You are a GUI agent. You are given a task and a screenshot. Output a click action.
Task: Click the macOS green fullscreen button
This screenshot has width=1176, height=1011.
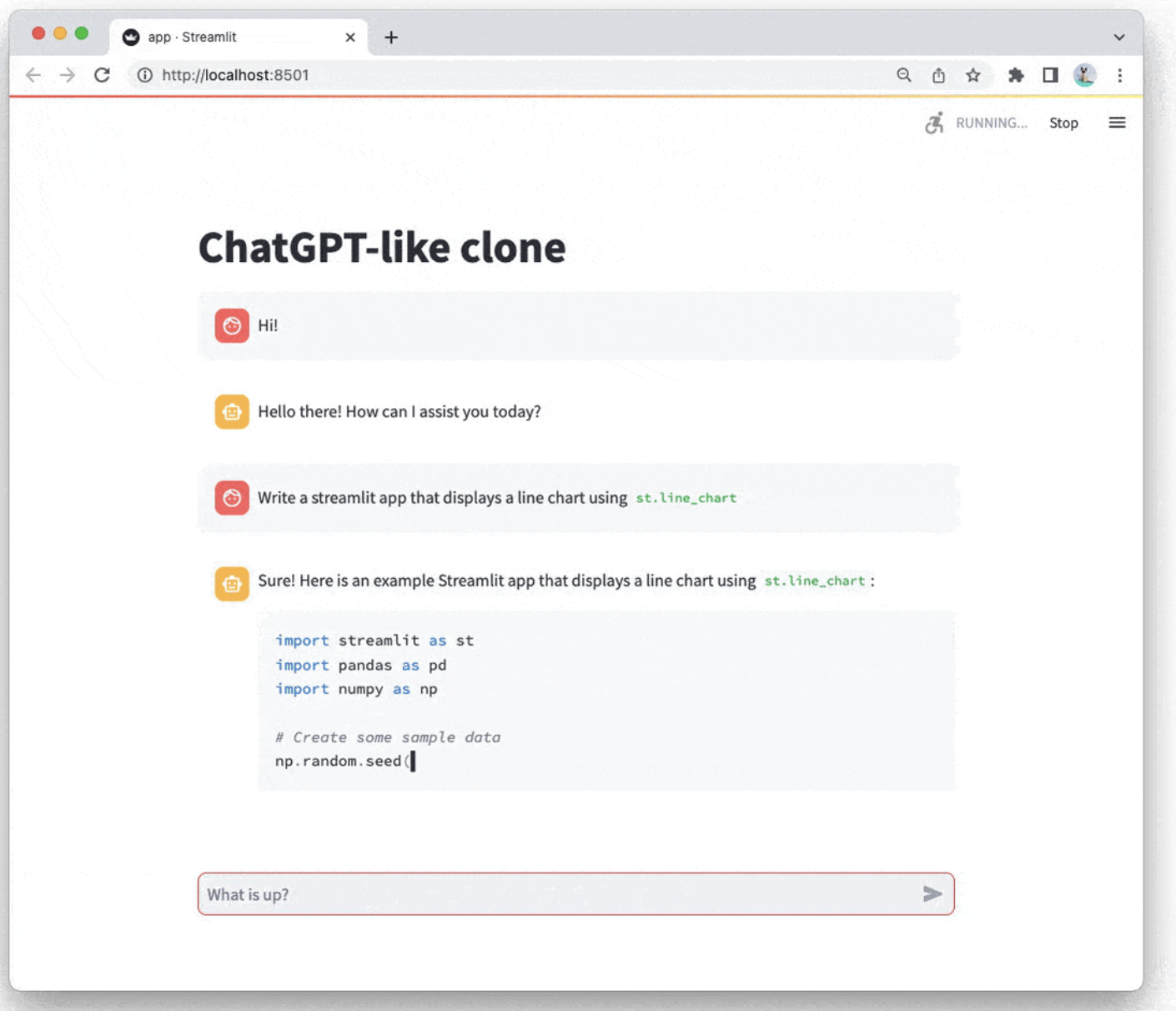pos(82,33)
